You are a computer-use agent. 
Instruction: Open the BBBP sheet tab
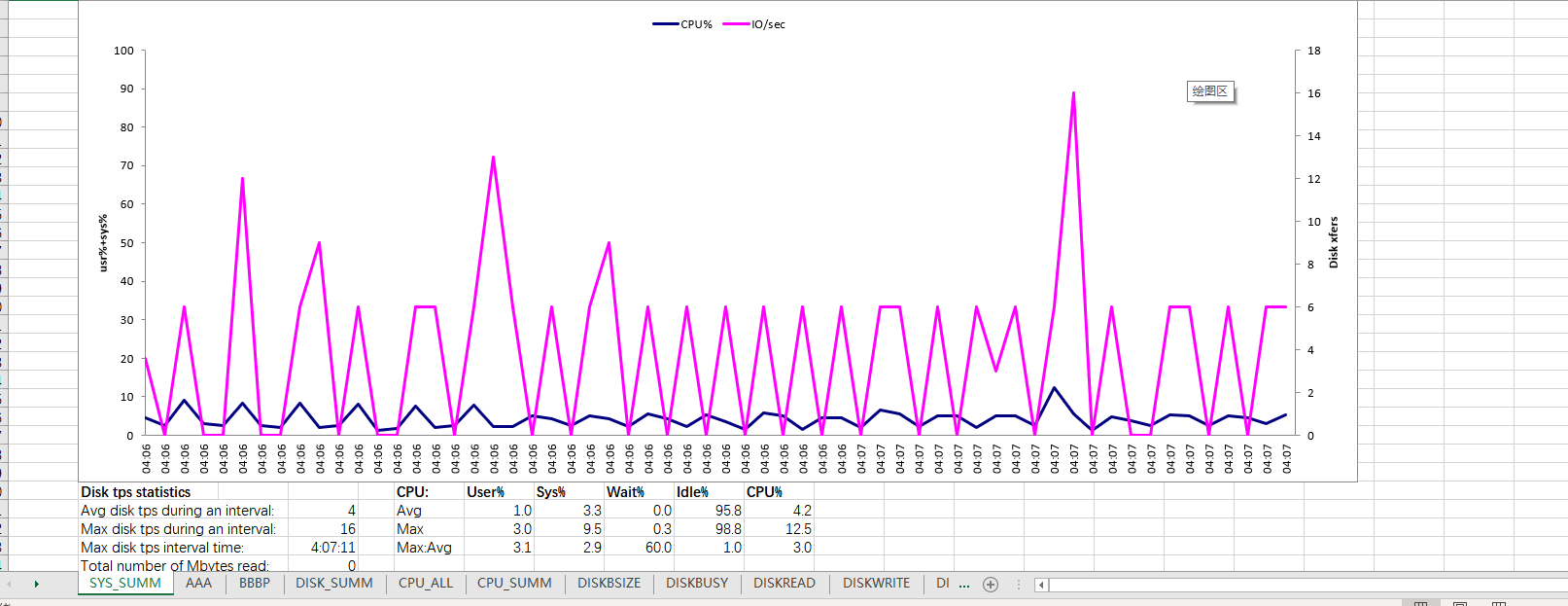(x=255, y=584)
